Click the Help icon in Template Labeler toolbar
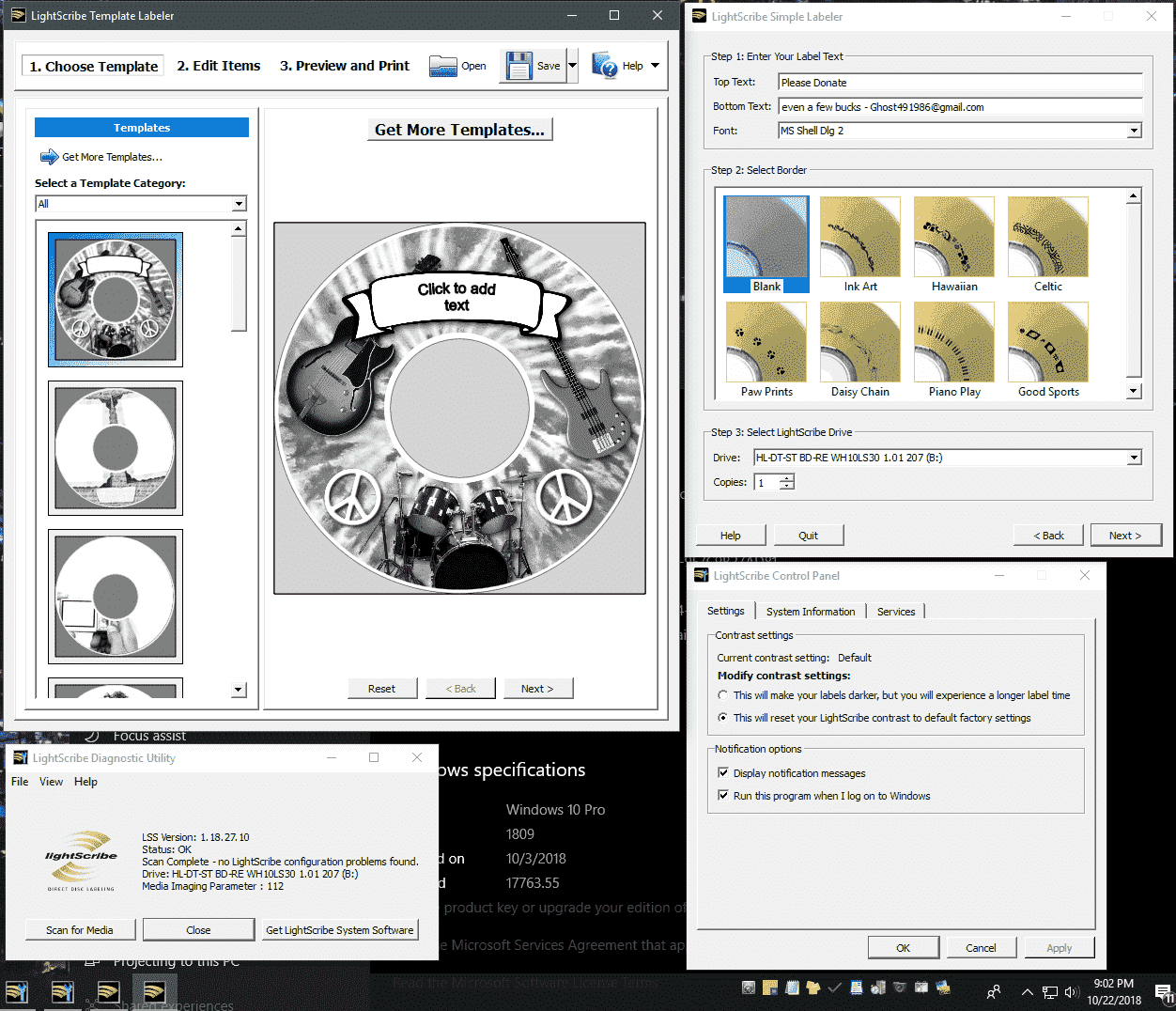 pyautogui.click(x=605, y=65)
